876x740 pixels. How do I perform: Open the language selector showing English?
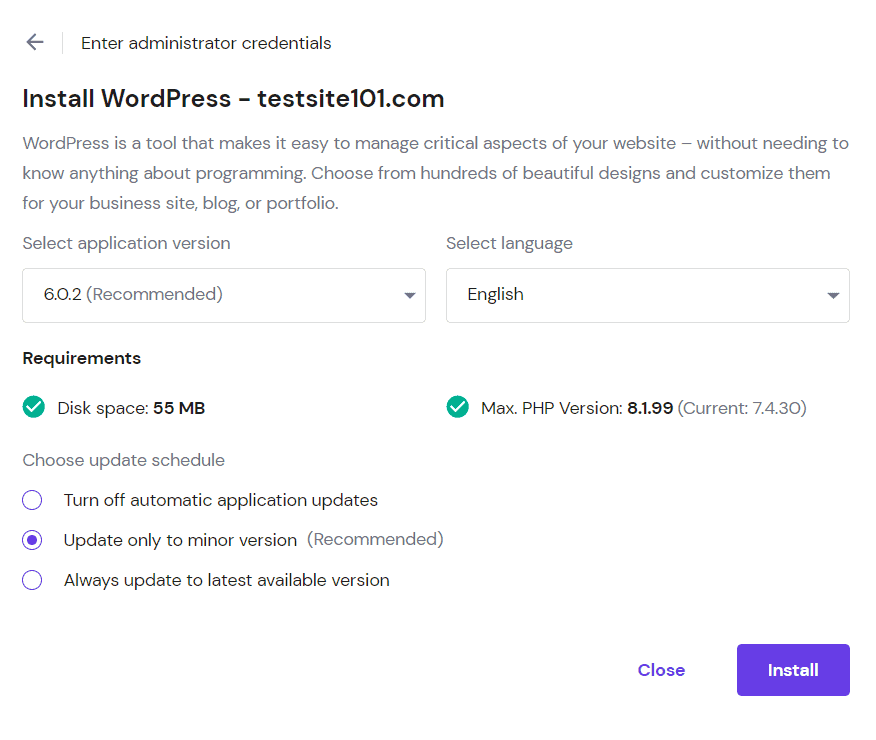point(648,295)
